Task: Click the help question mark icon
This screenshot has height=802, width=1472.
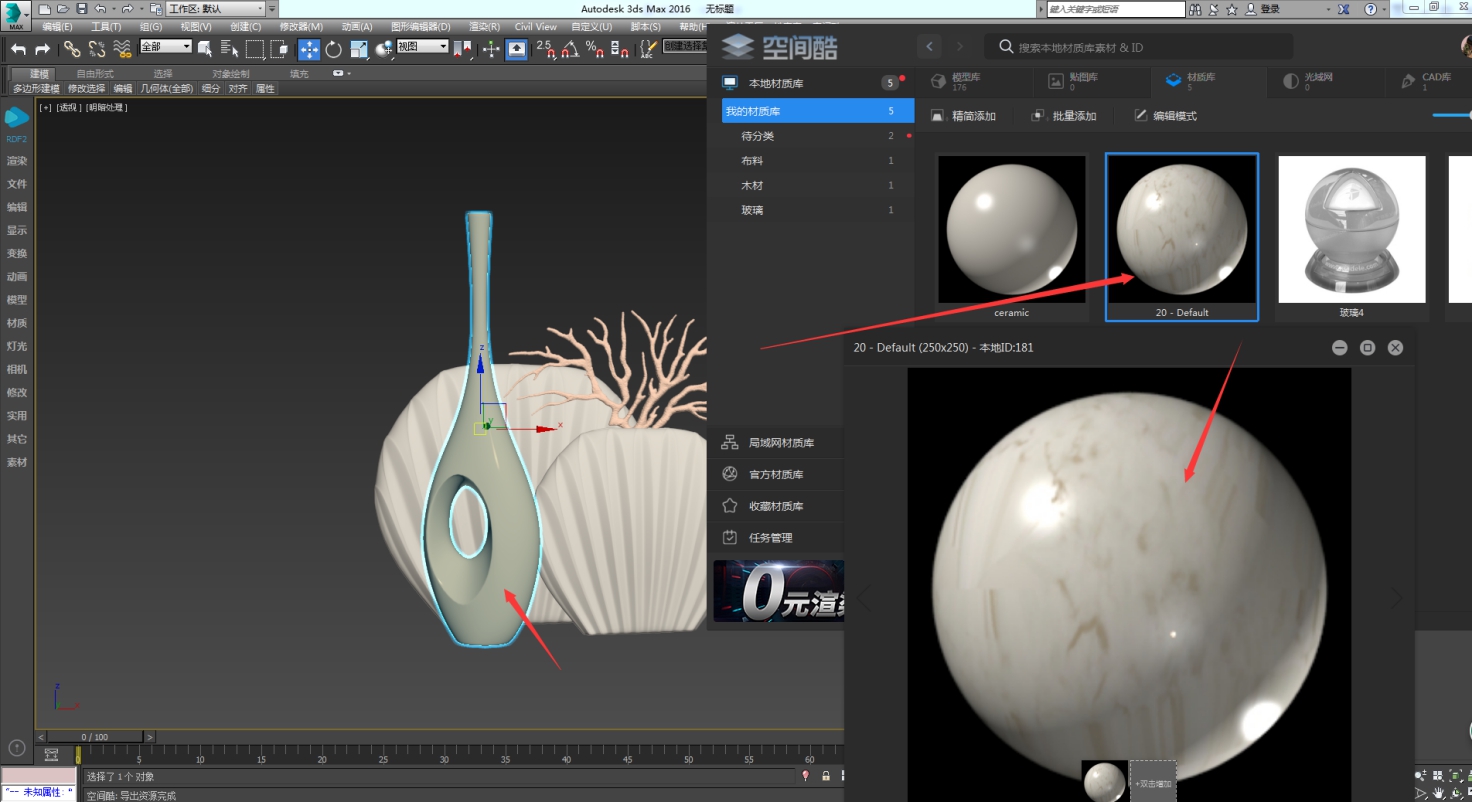Action: coord(1369,9)
